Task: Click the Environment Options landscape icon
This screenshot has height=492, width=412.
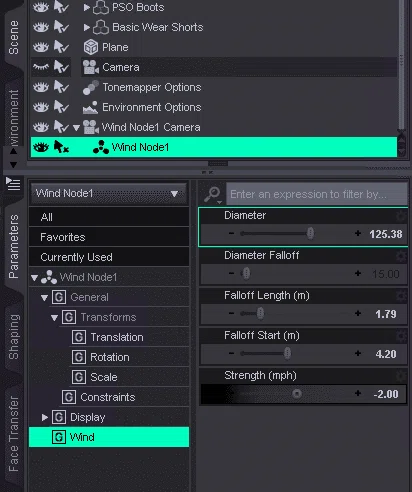Action: coord(90,107)
